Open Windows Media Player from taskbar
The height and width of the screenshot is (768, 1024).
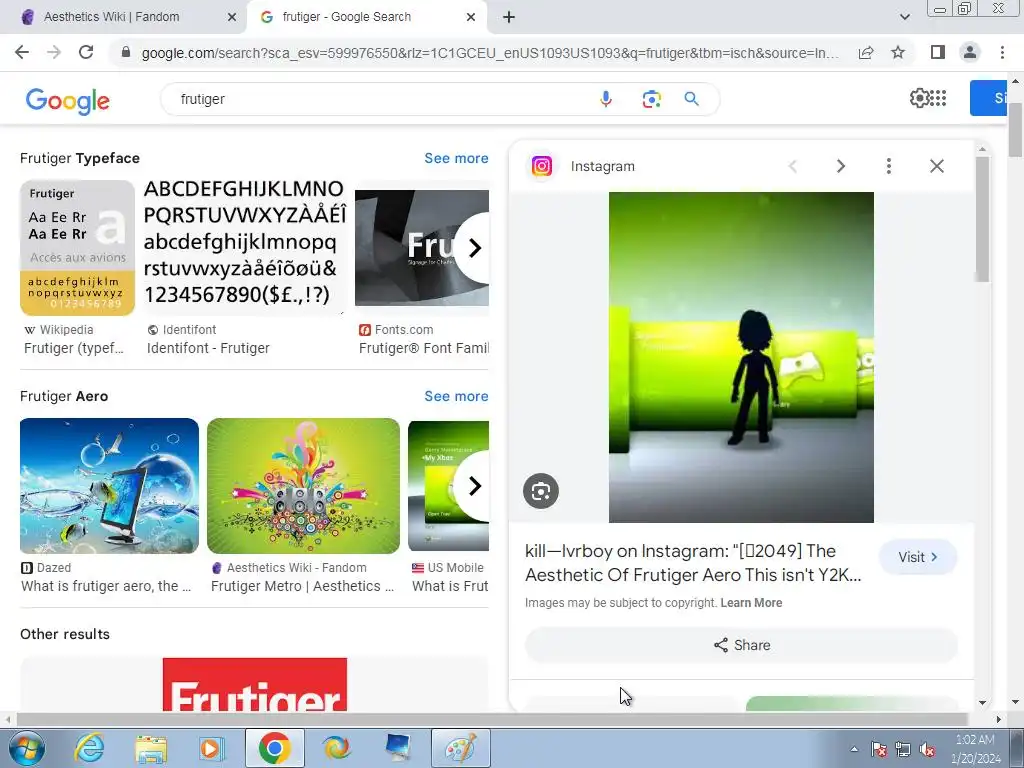(210, 748)
